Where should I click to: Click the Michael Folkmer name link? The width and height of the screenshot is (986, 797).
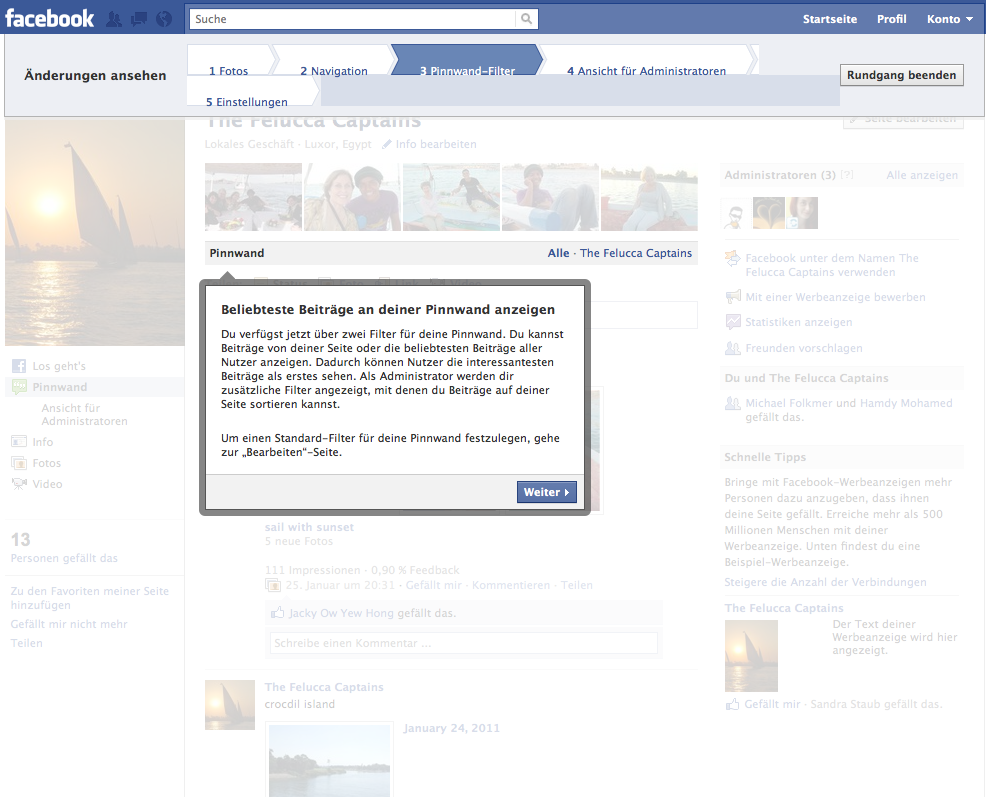click(789, 403)
